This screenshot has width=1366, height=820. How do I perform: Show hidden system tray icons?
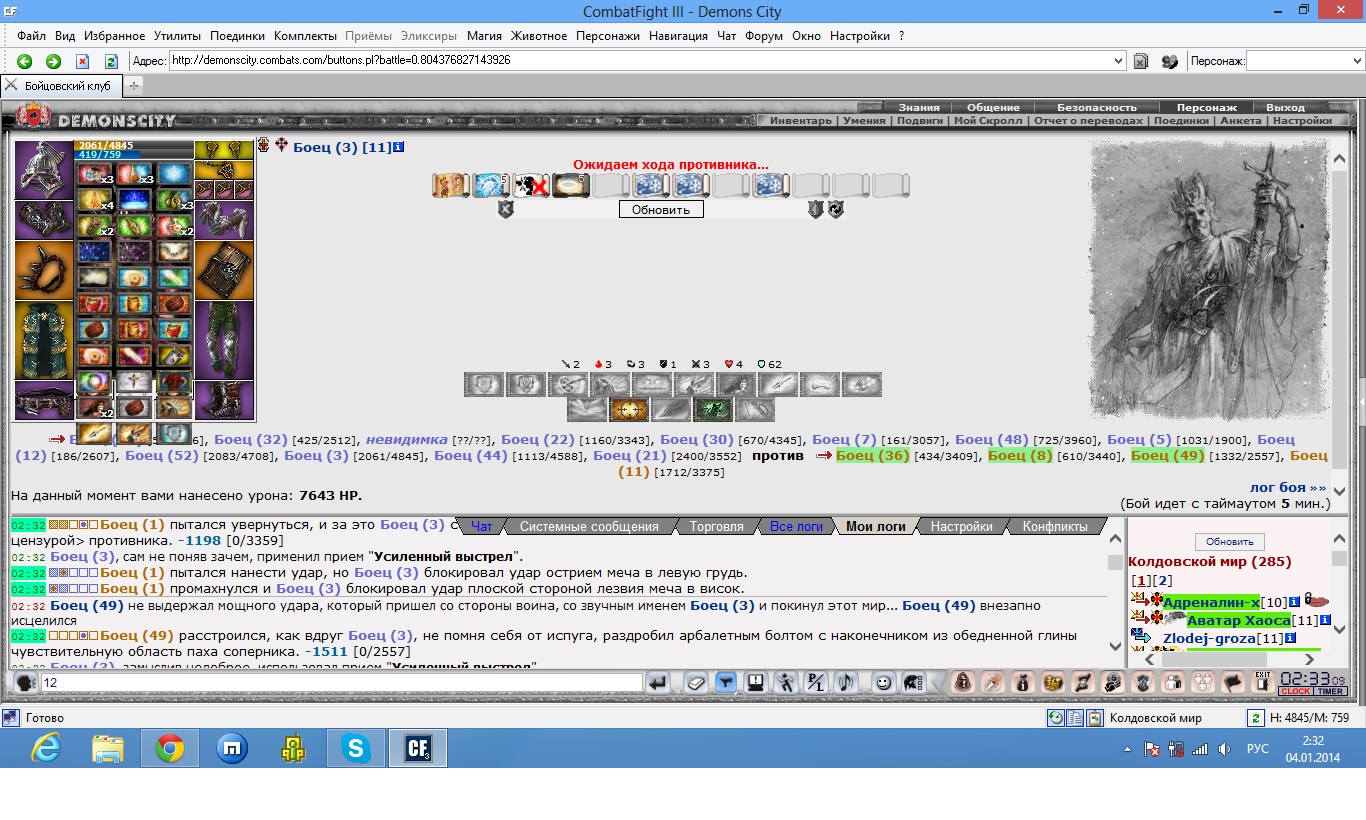tap(1128, 749)
